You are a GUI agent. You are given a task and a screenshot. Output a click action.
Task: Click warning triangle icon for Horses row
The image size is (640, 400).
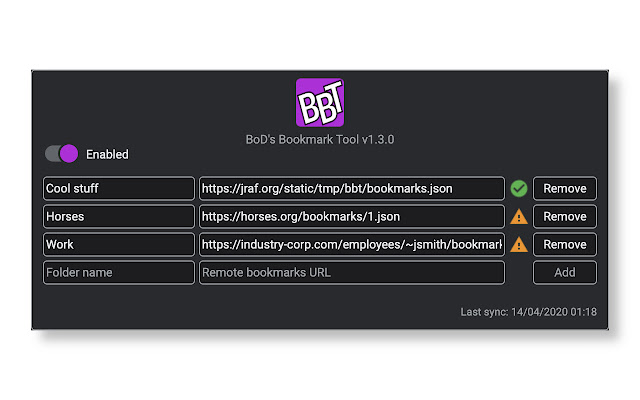[x=518, y=216]
